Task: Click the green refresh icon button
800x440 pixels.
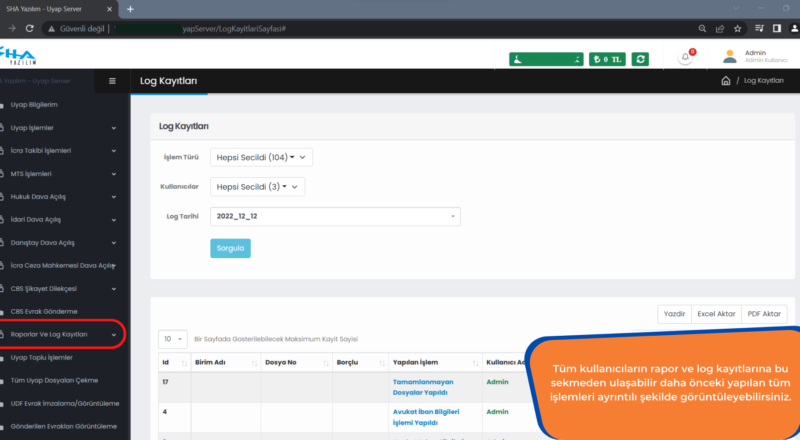Action: [640, 59]
